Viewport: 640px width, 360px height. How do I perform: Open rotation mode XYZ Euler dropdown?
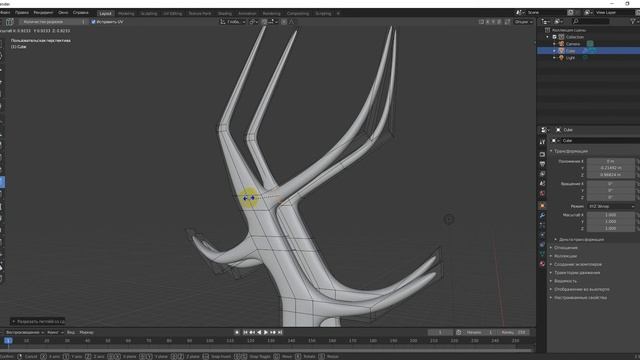pyautogui.click(x=611, y=207)
